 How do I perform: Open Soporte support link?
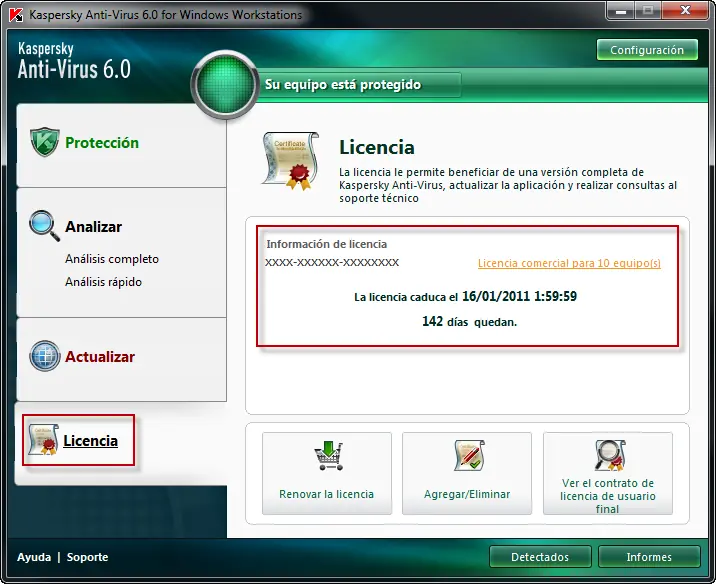(88, 557)
